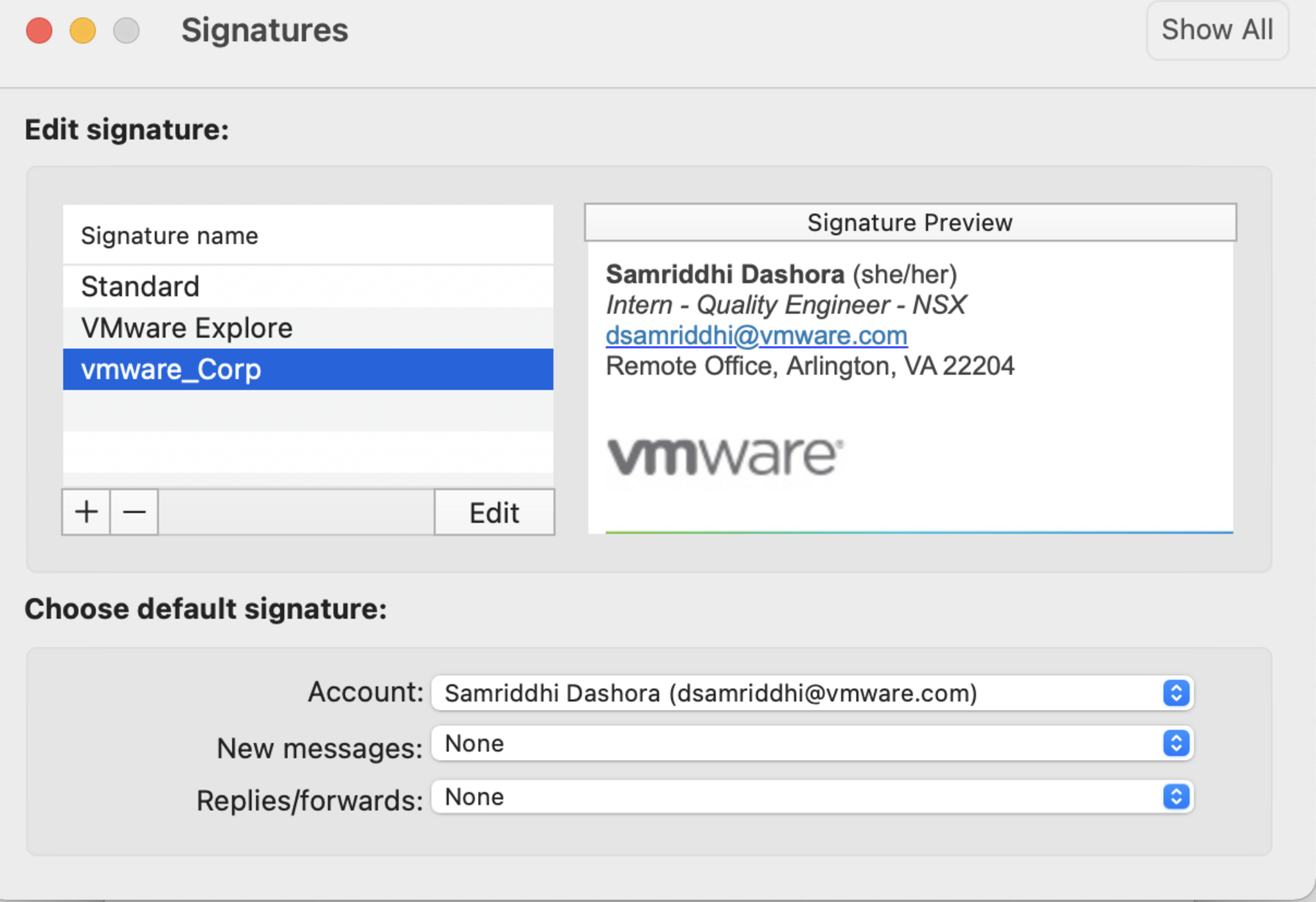Click the New messages stepper arrows

coord(1176,743)
